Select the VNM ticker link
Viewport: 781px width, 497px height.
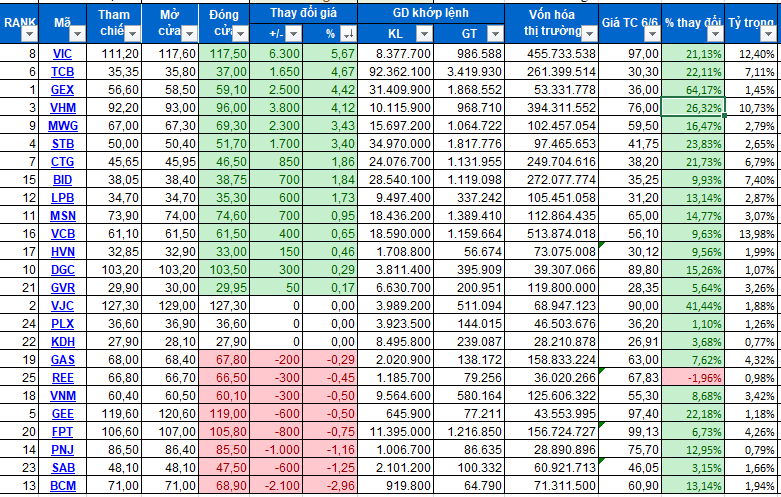tap(62, 396)
